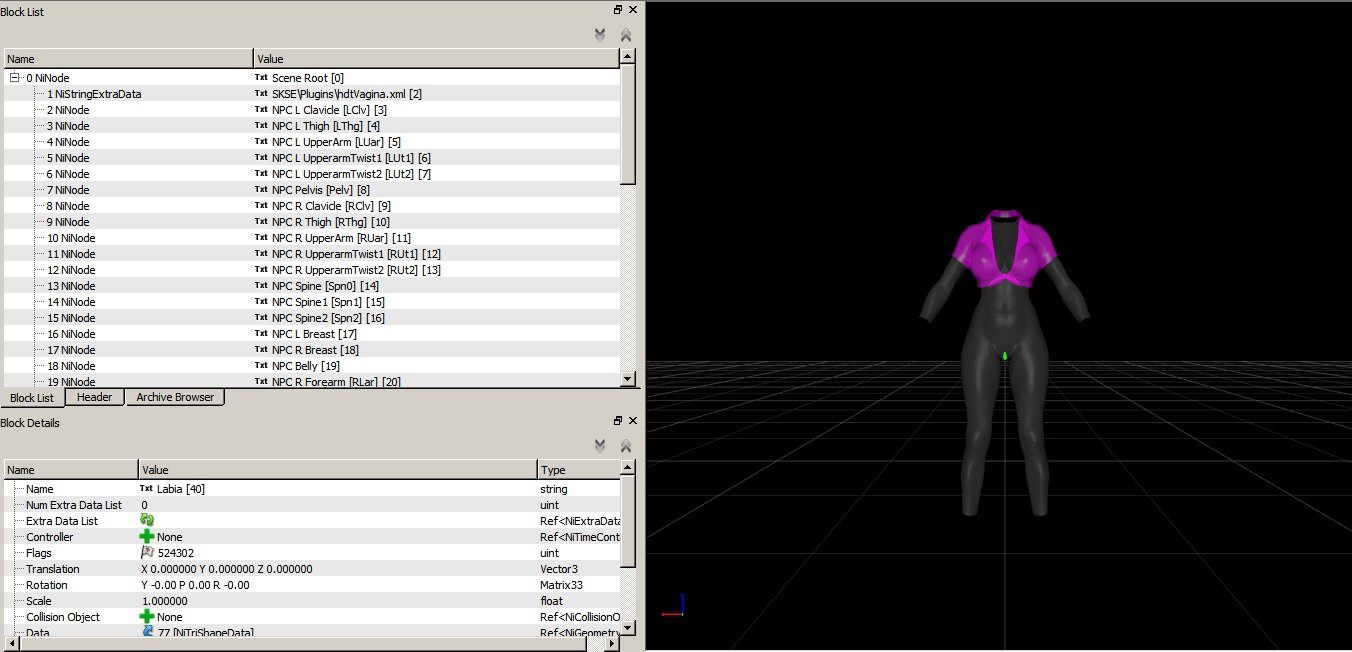Switch to the Header tab
Image resolution: width=1352 pixels, height=652 pixels.
(x=95, y=397)
